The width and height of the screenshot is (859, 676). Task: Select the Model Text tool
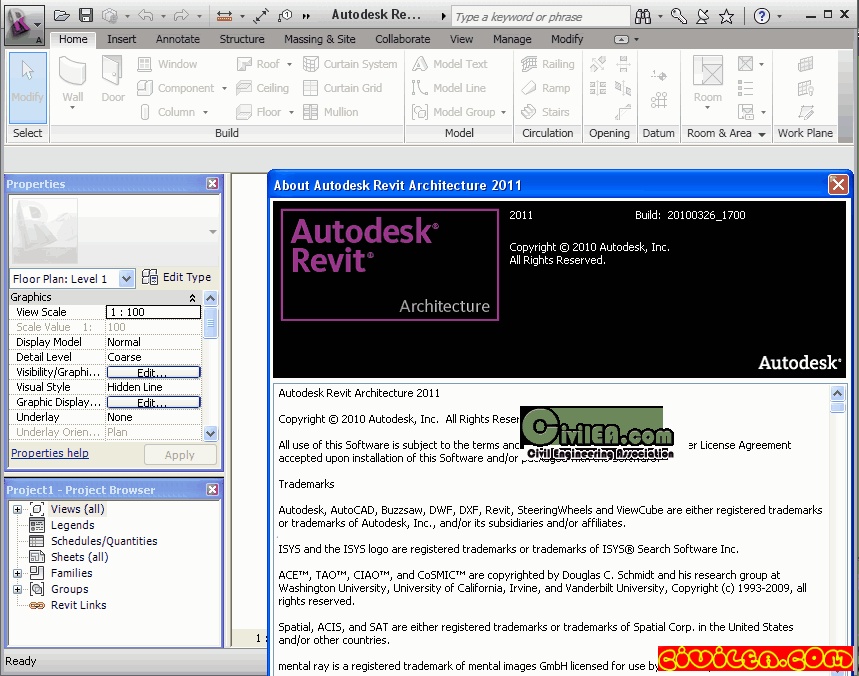click(449, 64)
